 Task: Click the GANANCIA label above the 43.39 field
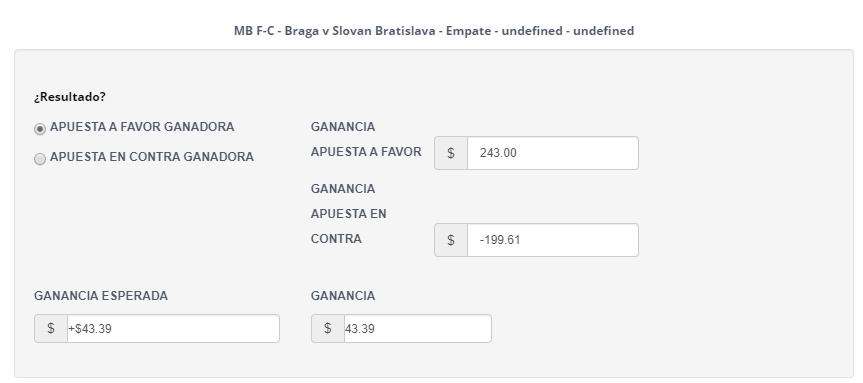click(x=343, y=296)
